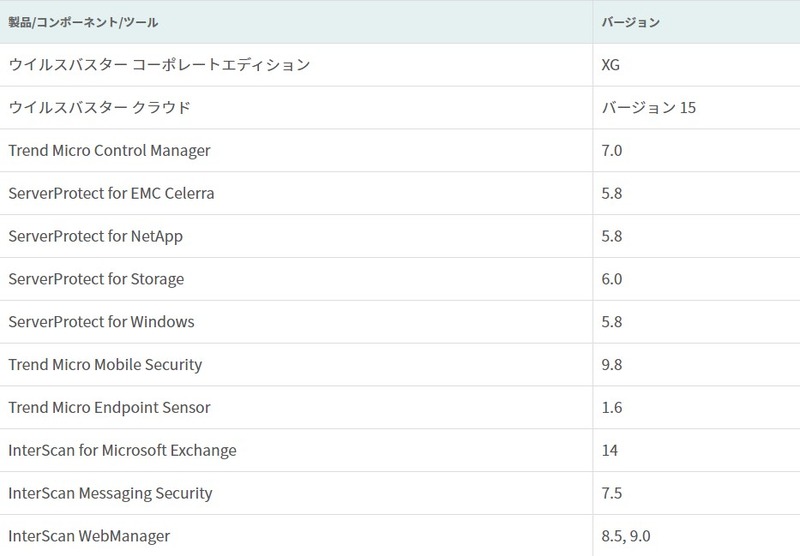Click version 6.0 for ServerProtect Storage

click(x=612, y=280)
